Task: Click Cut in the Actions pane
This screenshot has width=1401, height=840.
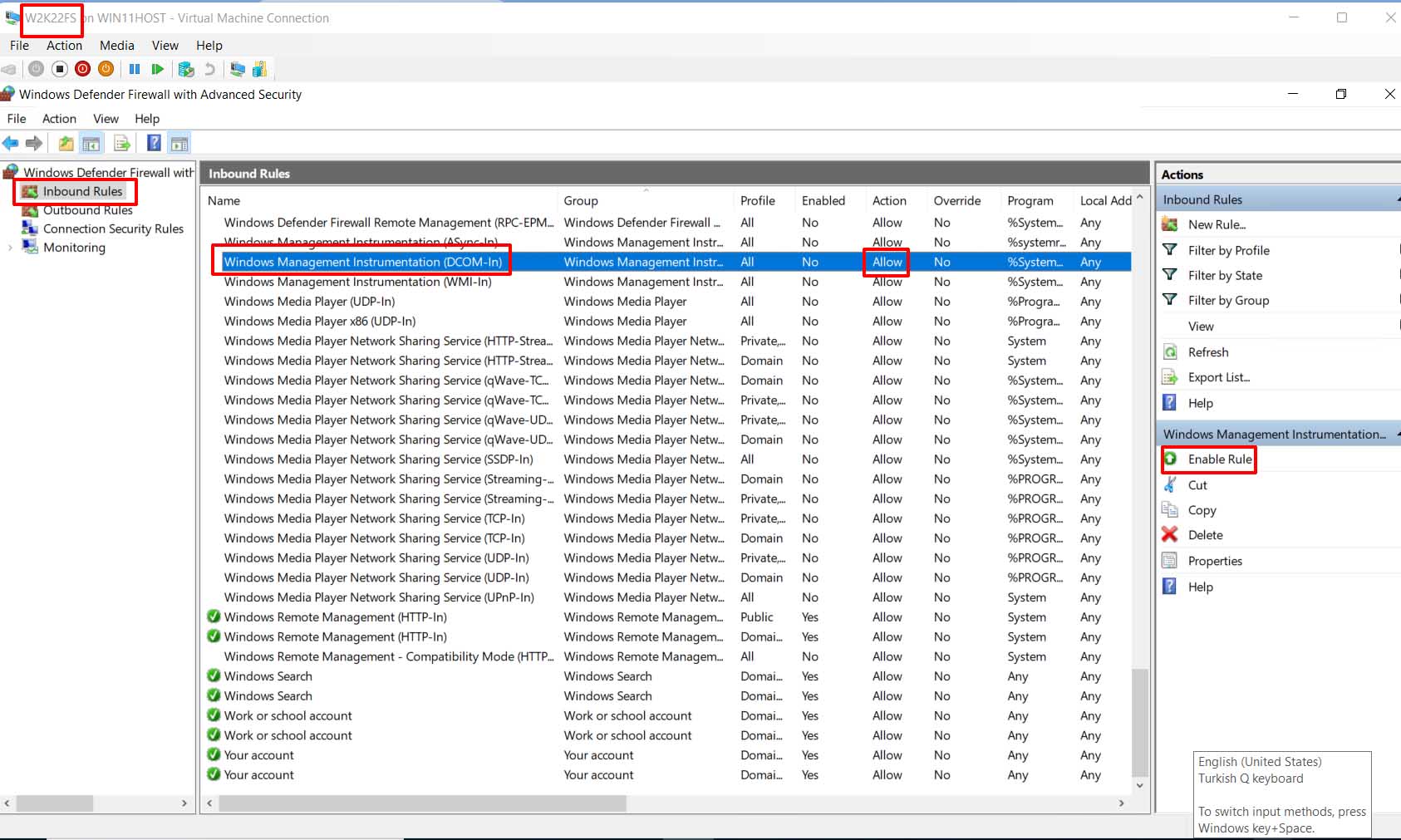Action: (x=1197, y=485)
